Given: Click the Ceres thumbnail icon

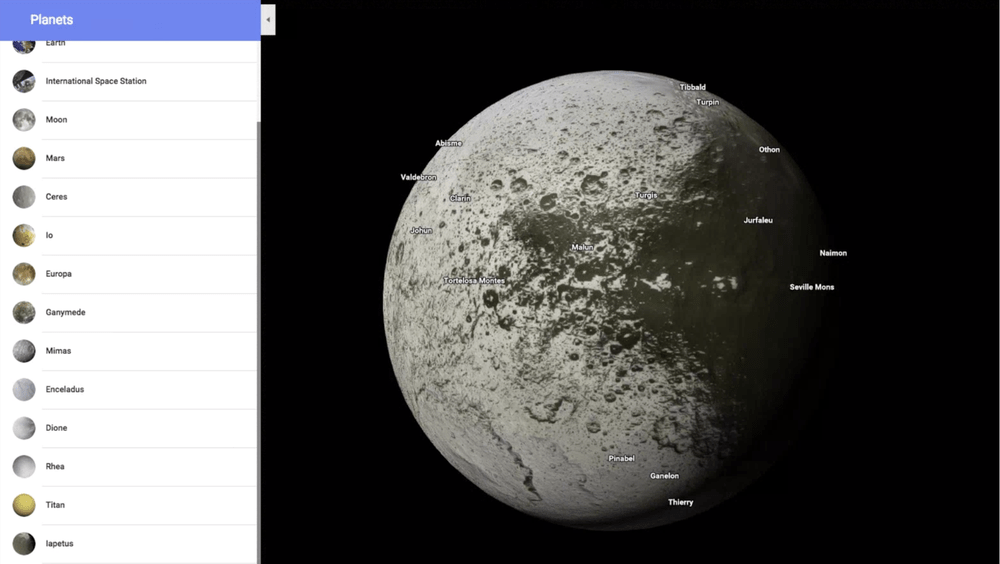Looking at the screenshot, I should 24,197.
